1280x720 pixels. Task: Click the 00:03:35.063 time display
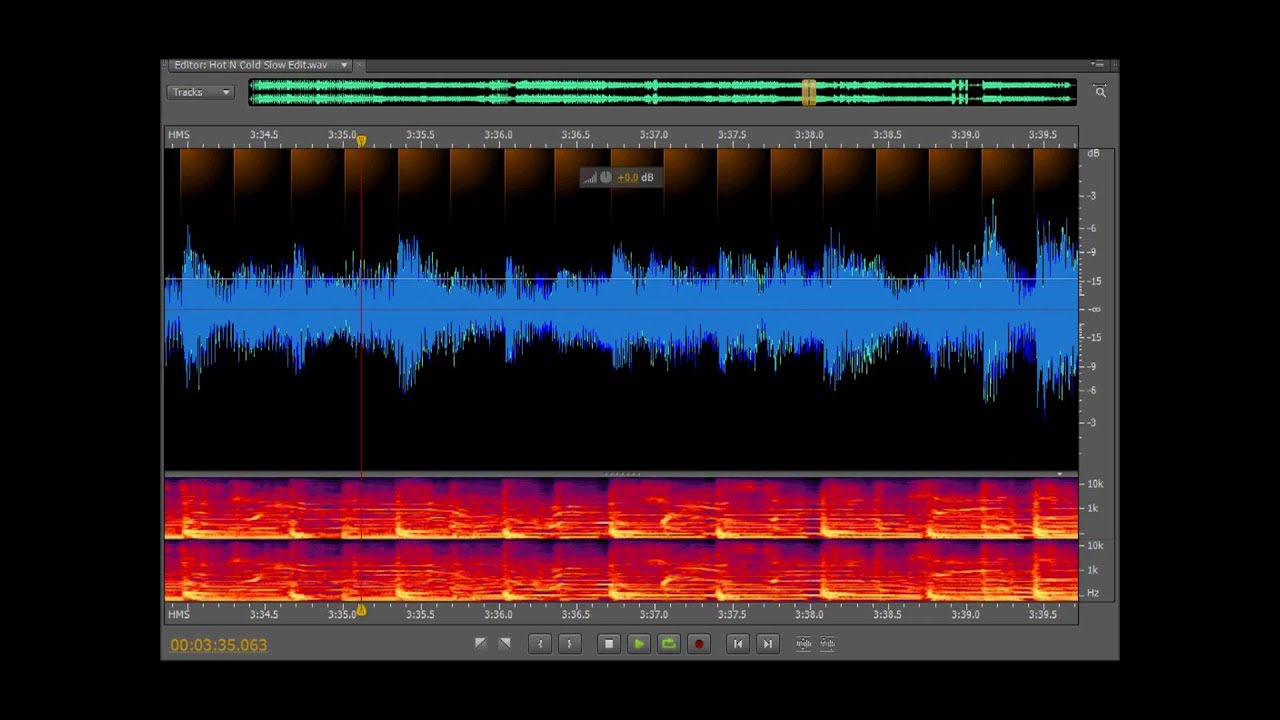point(218,645)
